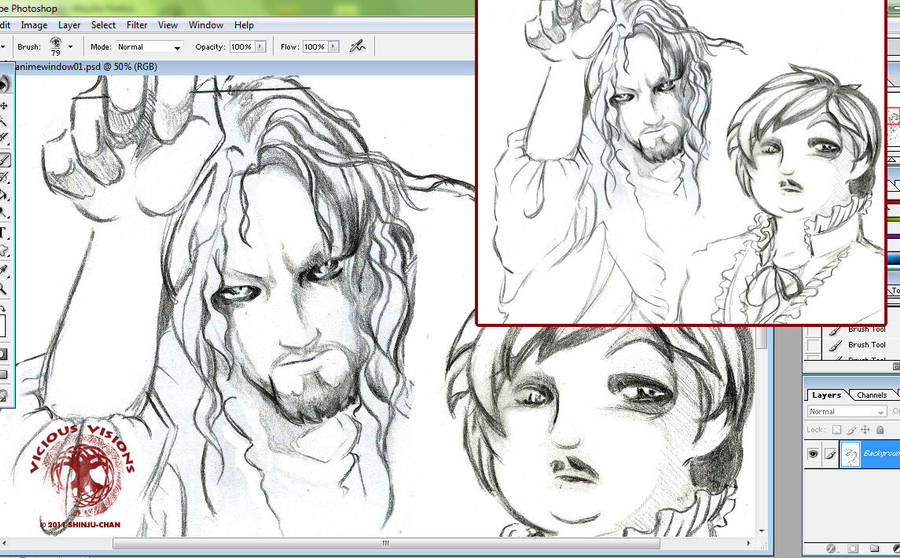Select the Custom Shape tool

click(3, 251)
